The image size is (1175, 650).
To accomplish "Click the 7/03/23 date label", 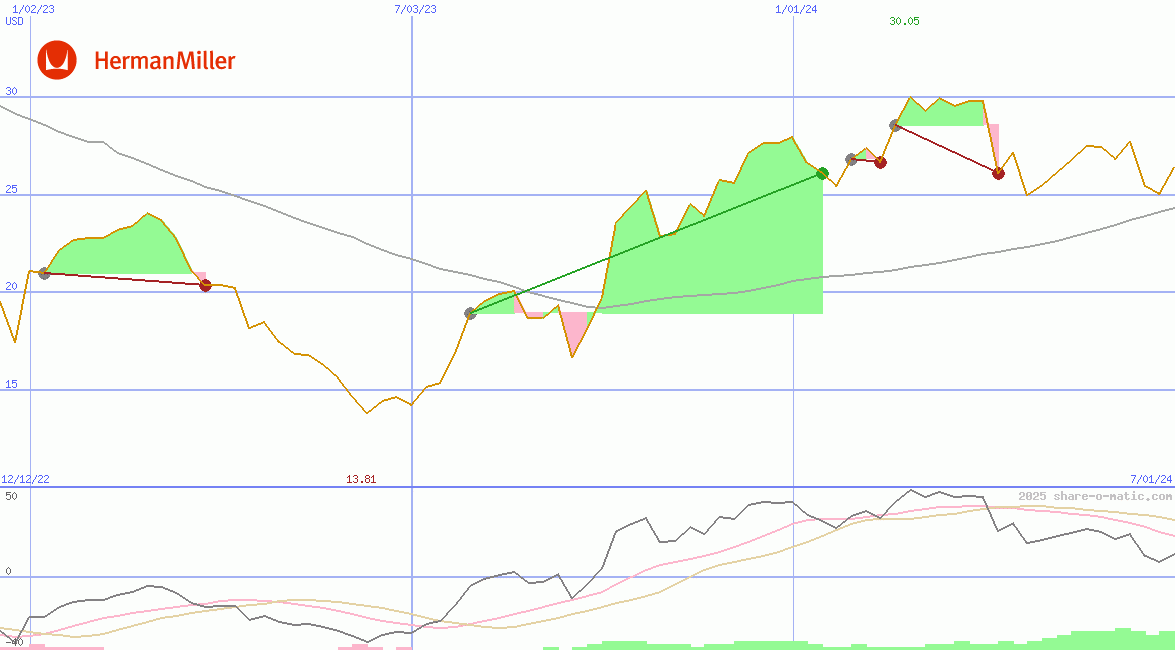I will coord(415,9).
